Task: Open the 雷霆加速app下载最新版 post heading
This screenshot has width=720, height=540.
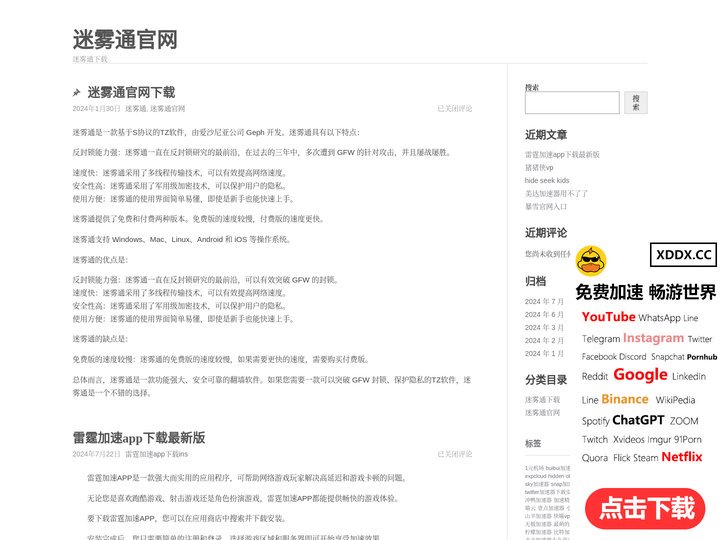Action: tap(139, 438)
